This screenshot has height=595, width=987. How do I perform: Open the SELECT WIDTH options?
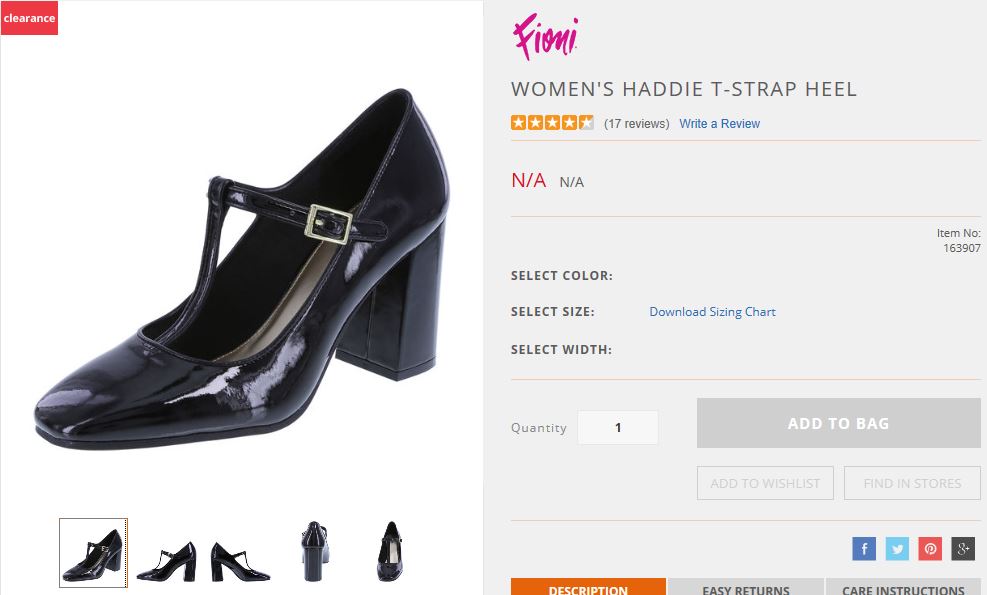click(560, 349)
